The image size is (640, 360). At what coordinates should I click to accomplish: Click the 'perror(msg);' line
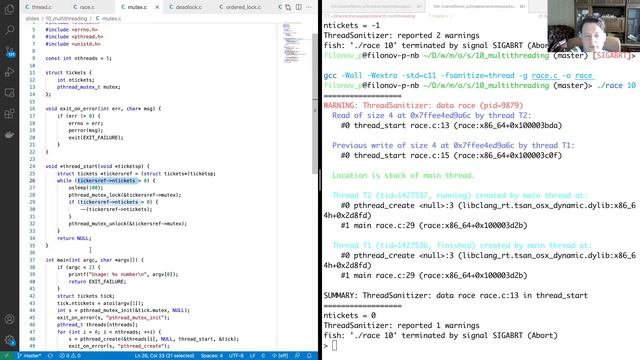(x=86, y=130)
